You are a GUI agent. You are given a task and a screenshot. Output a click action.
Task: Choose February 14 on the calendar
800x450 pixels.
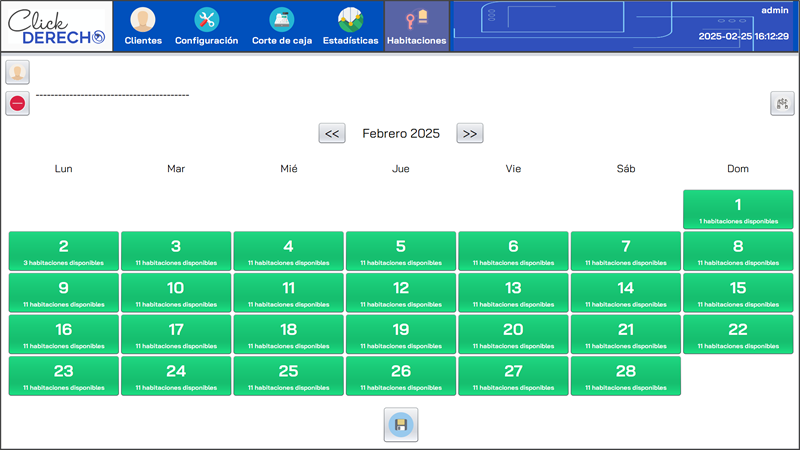(625, 292)
